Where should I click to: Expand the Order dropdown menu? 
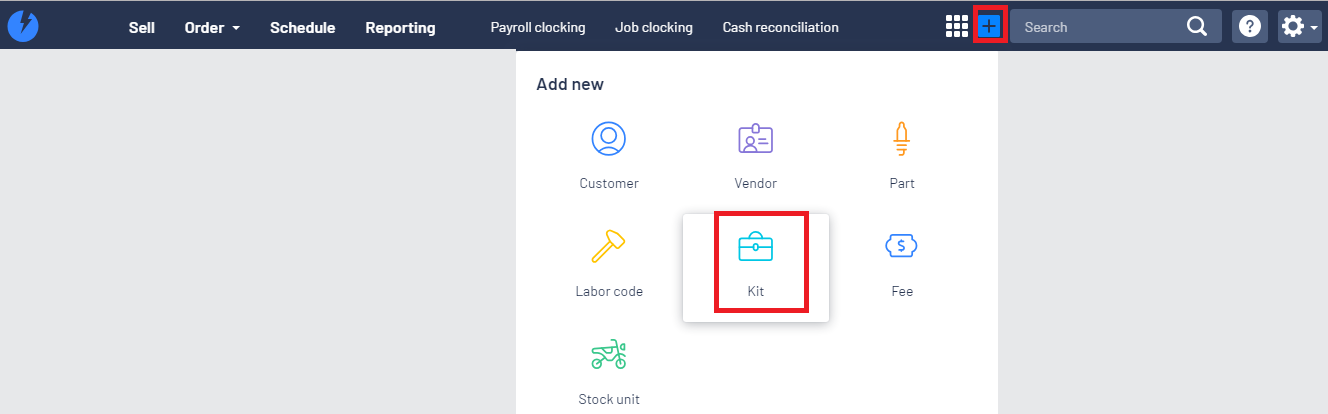point(212,28)
